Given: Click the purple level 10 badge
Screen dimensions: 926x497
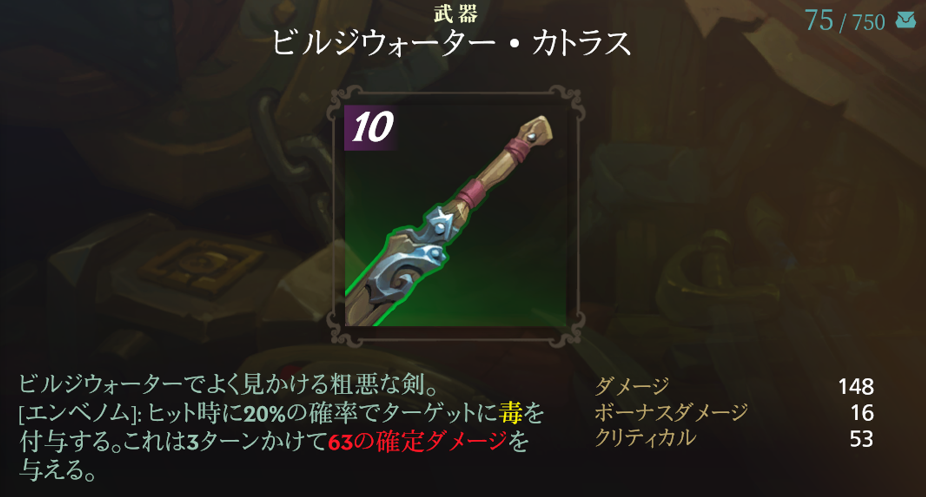Looking at the screenshot, I should 371,127.
